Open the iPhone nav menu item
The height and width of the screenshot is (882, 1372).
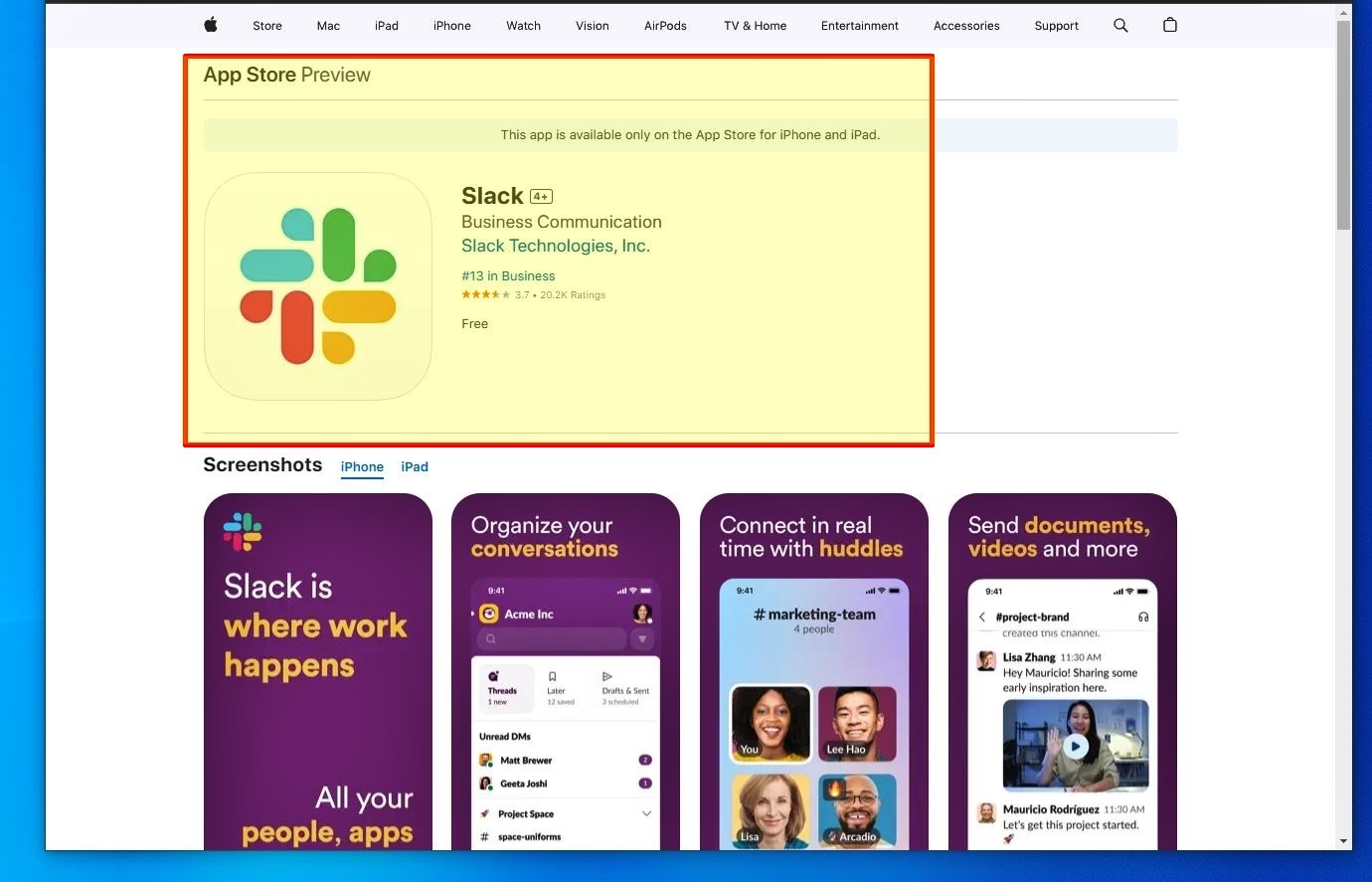pyautogui.click(x=452, y=26)
